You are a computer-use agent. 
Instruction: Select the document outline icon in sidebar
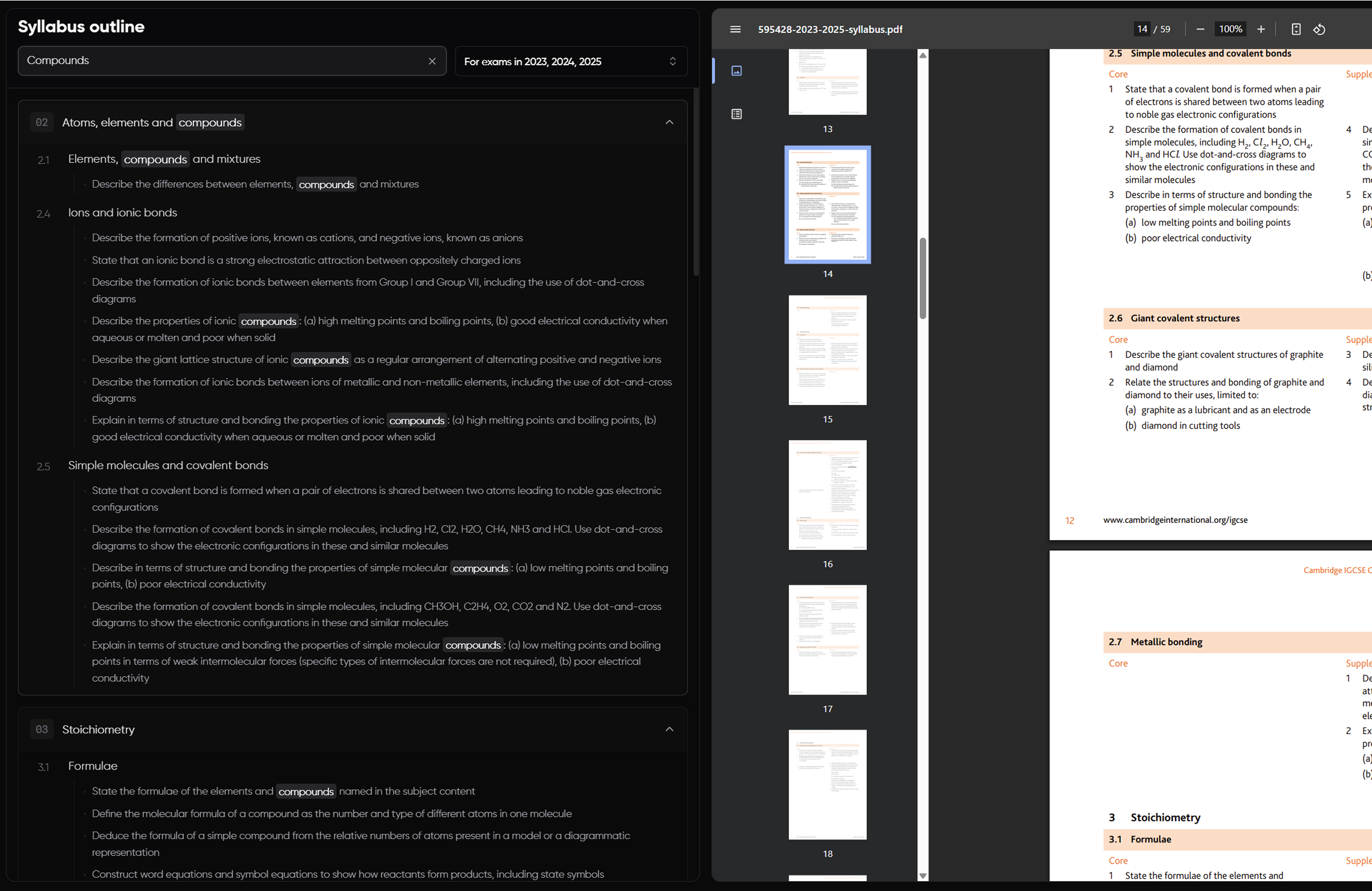point(736,114)
